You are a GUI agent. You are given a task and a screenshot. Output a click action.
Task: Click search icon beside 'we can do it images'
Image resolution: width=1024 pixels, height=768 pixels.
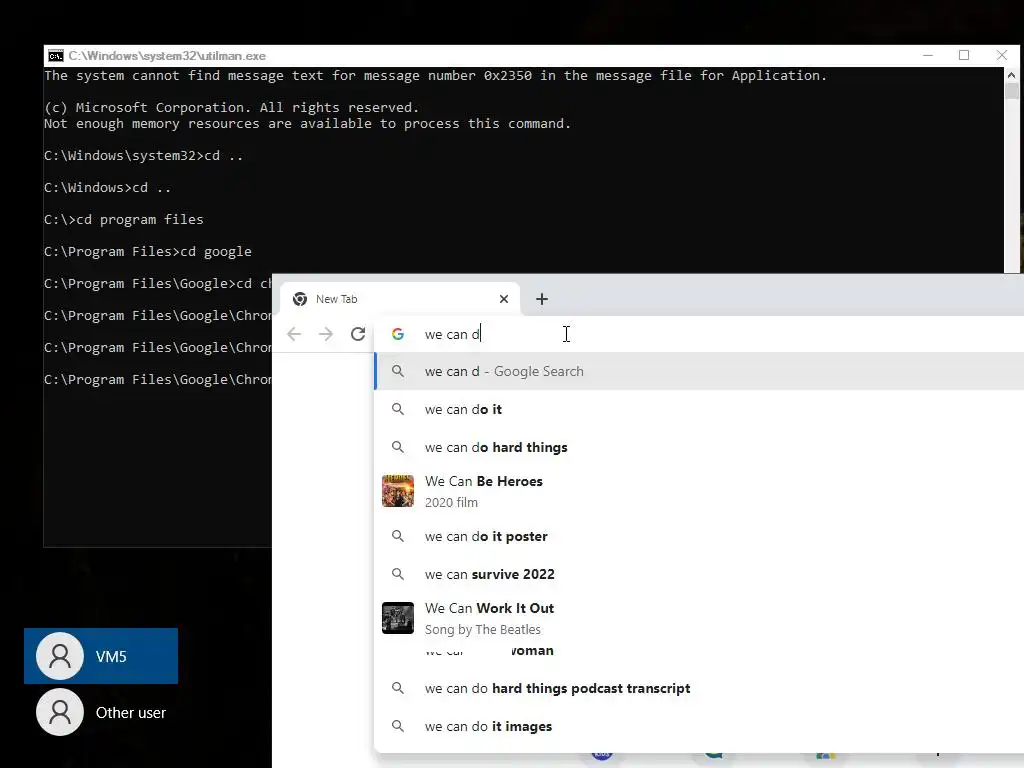398,726
